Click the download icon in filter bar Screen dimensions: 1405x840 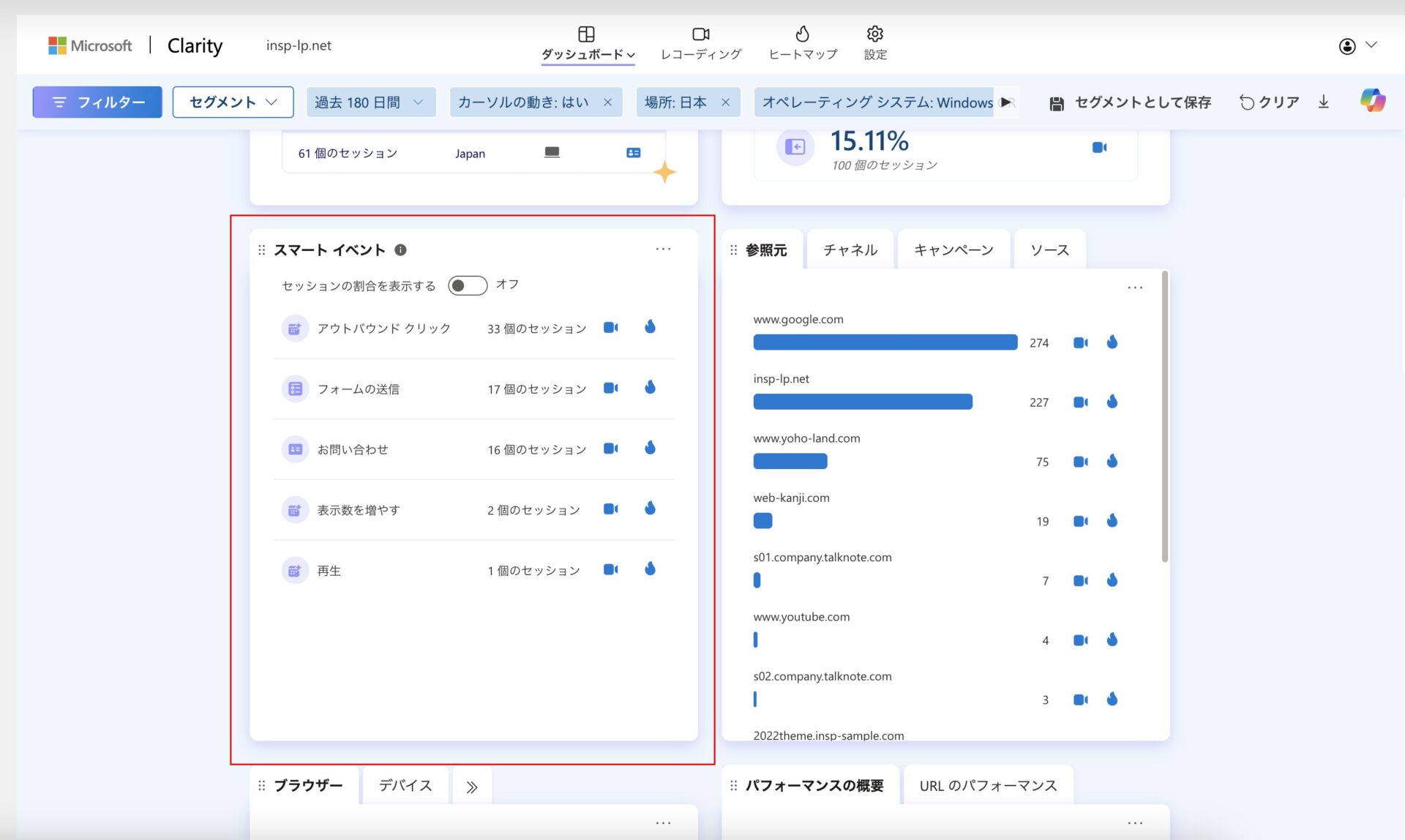[x=1324, y=102]
